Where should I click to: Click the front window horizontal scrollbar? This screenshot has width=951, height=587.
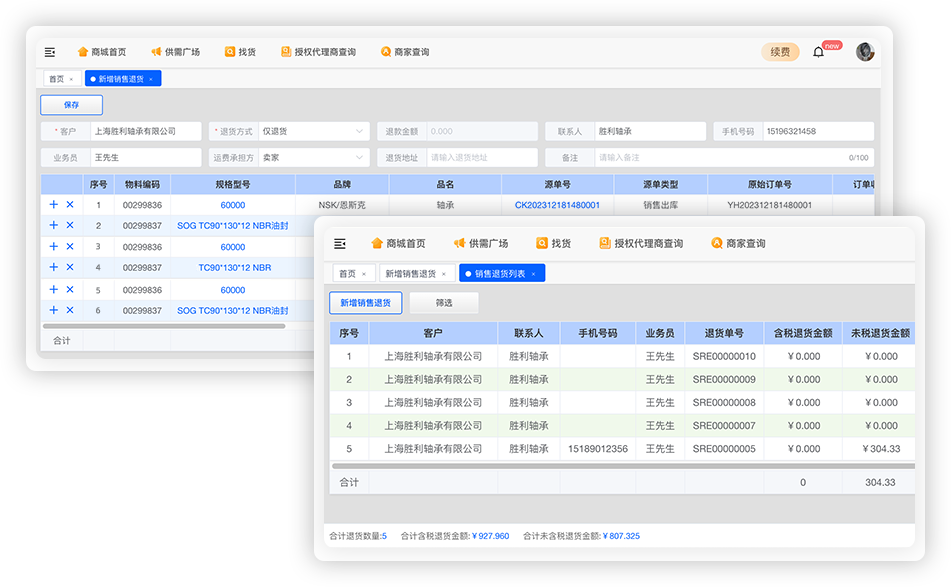tap(623, 466)
